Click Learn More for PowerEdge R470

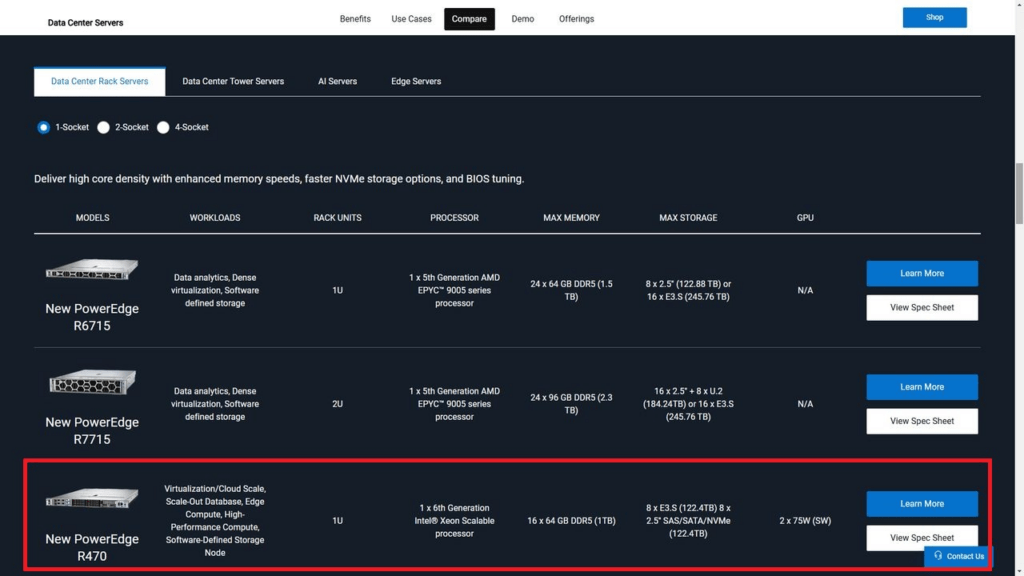coord(921,504)
